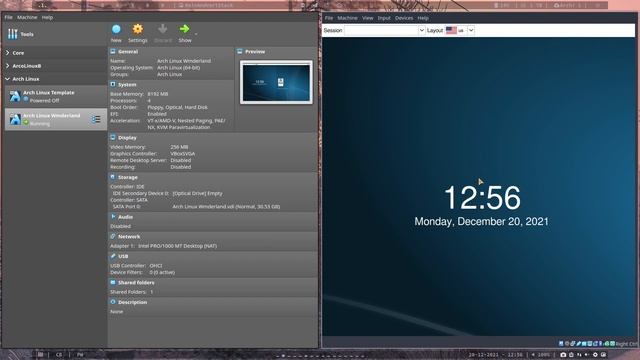
Task: Open the Layout dropdown arrow
Action: (x=471, y=30)
